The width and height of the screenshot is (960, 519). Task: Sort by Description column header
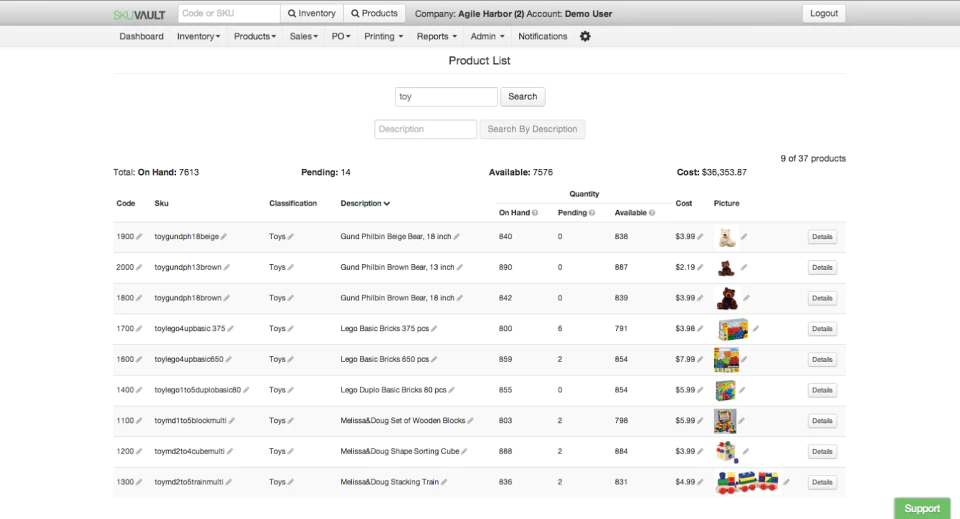tap(365, 203)
